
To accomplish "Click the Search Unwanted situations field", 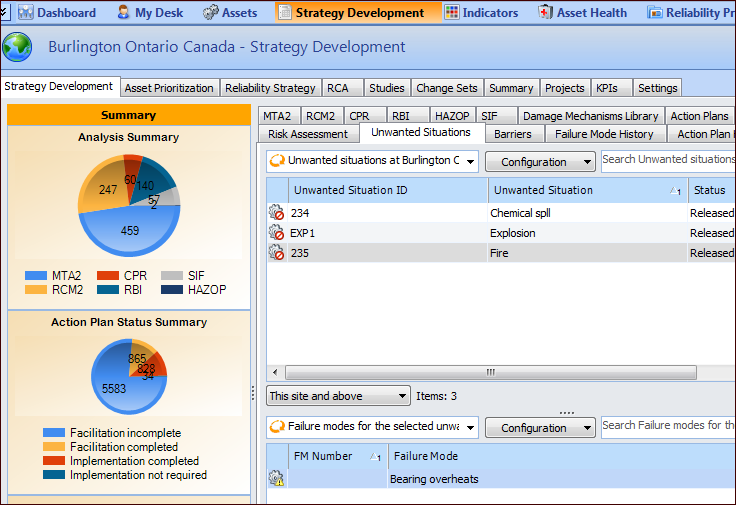I will point(667,160).
